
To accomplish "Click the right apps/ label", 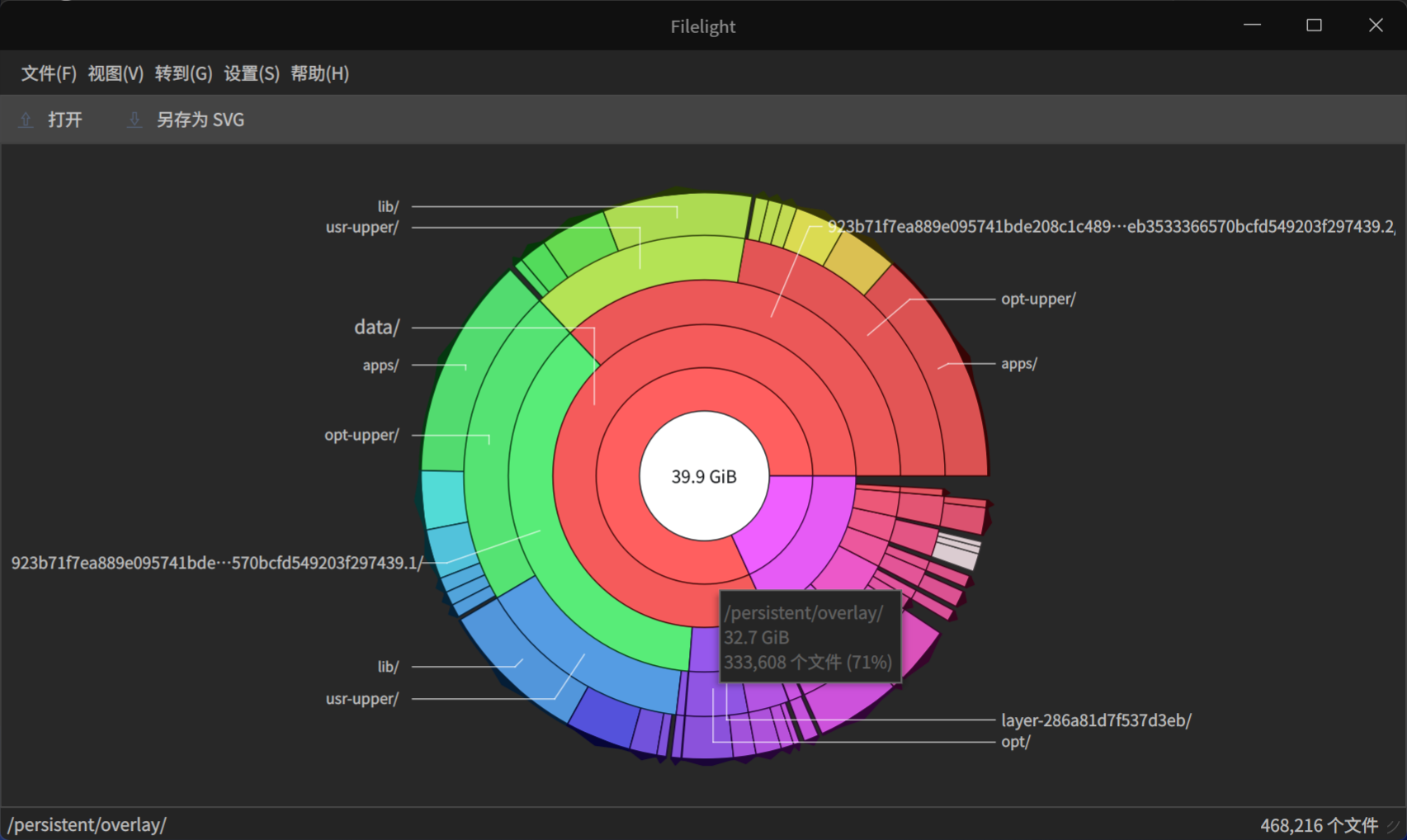I will tap(1019, 363).
